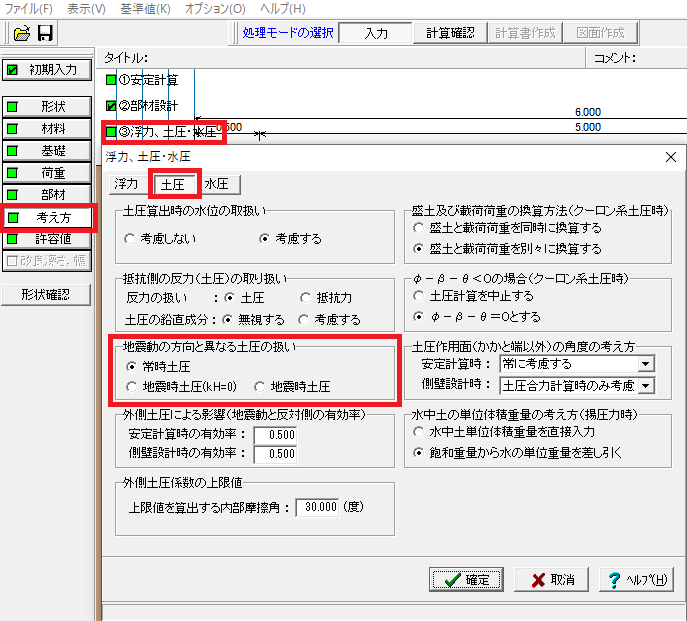
Task: Open file using the folder icon
Action: point(21,33)
